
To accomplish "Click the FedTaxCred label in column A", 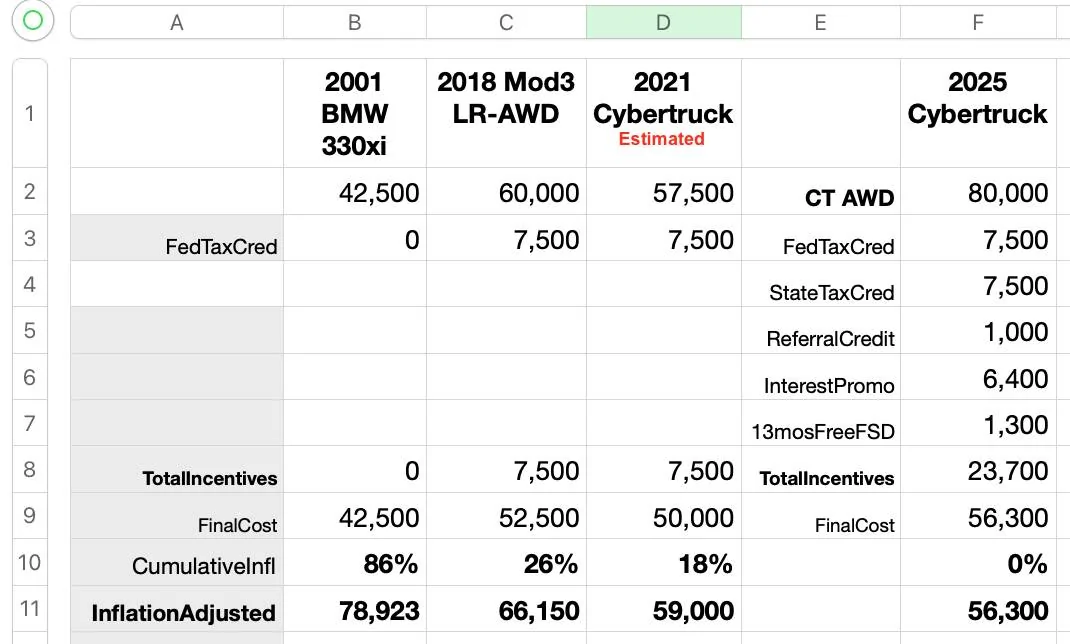I will click(x=177, y=238).
